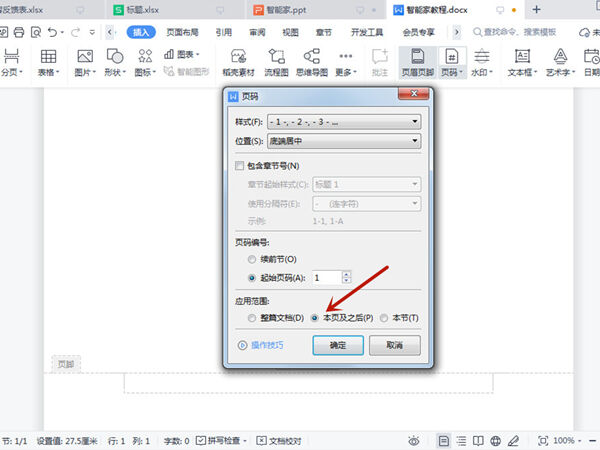Open the 100% zoom level dropdown

(568, 441)
